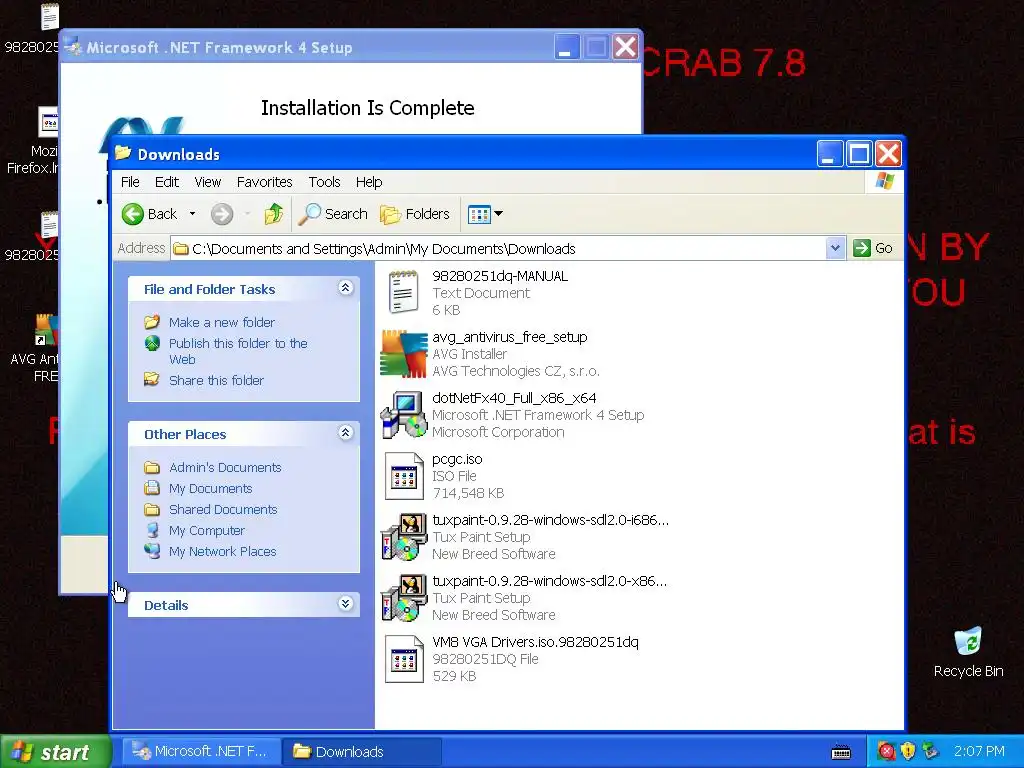Select the tuxpaint x86 setup icon
The width and height of the screenshot is (1024, 768).
[x=404, y=598]
